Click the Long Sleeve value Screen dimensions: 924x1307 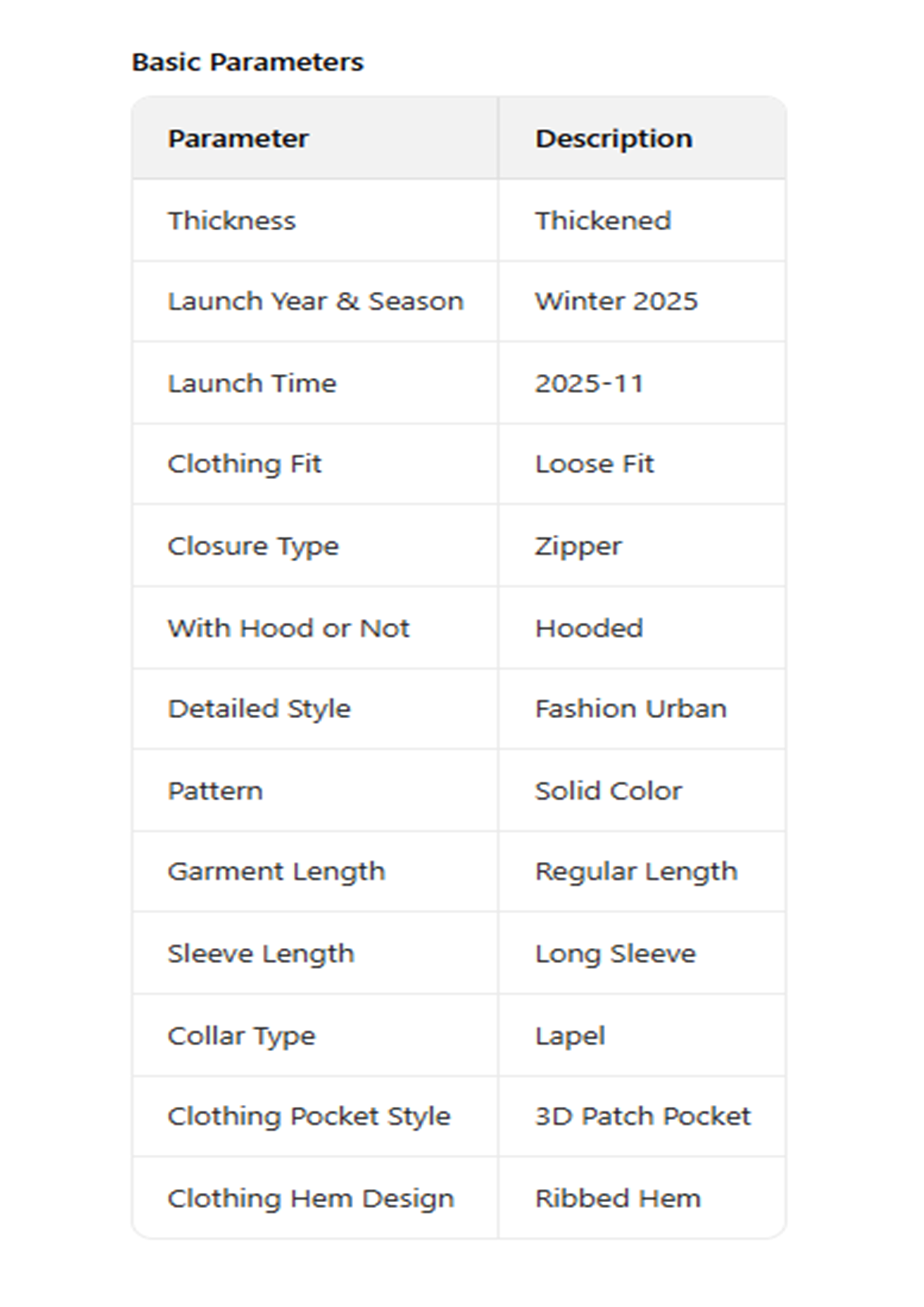(615, 953)
